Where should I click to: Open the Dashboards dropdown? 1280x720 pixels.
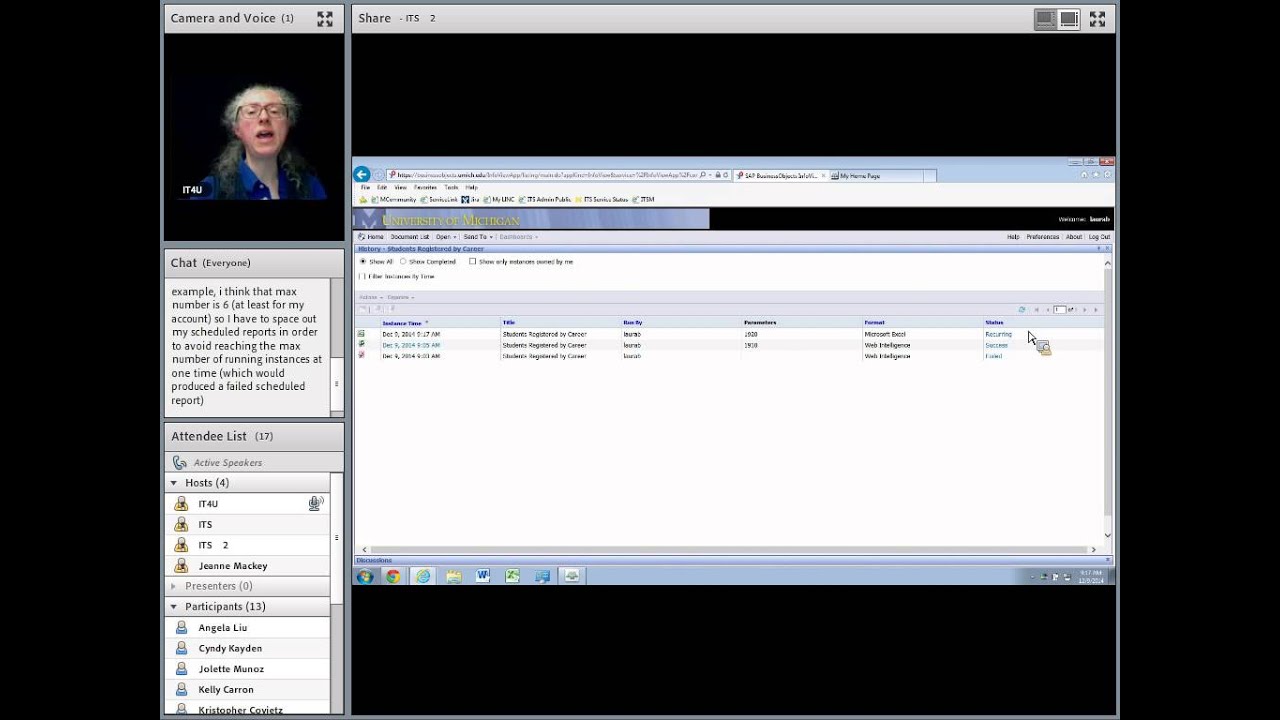[x=518, y=237]
